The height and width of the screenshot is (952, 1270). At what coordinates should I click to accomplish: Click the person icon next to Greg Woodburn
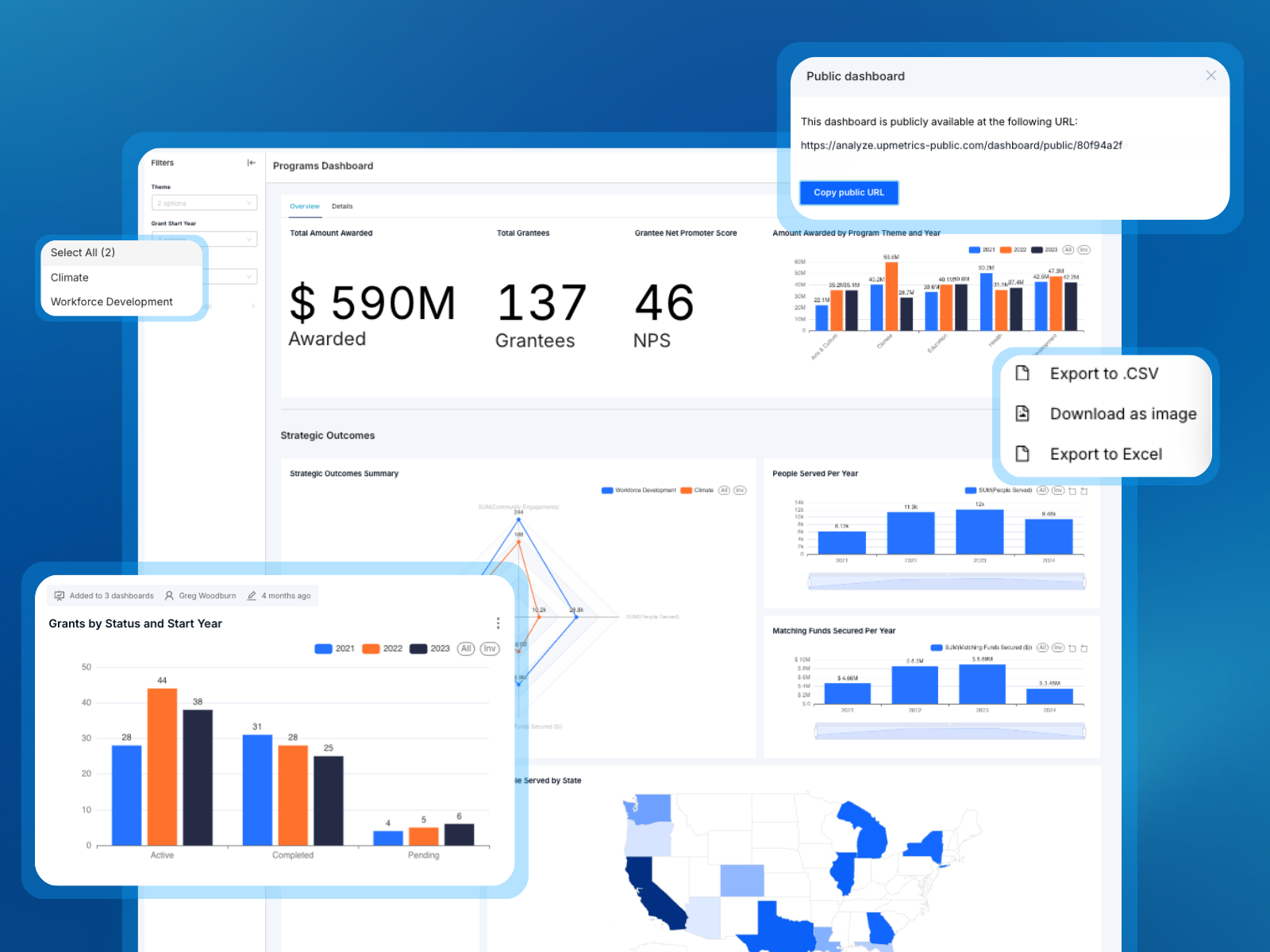pos(168,595)
